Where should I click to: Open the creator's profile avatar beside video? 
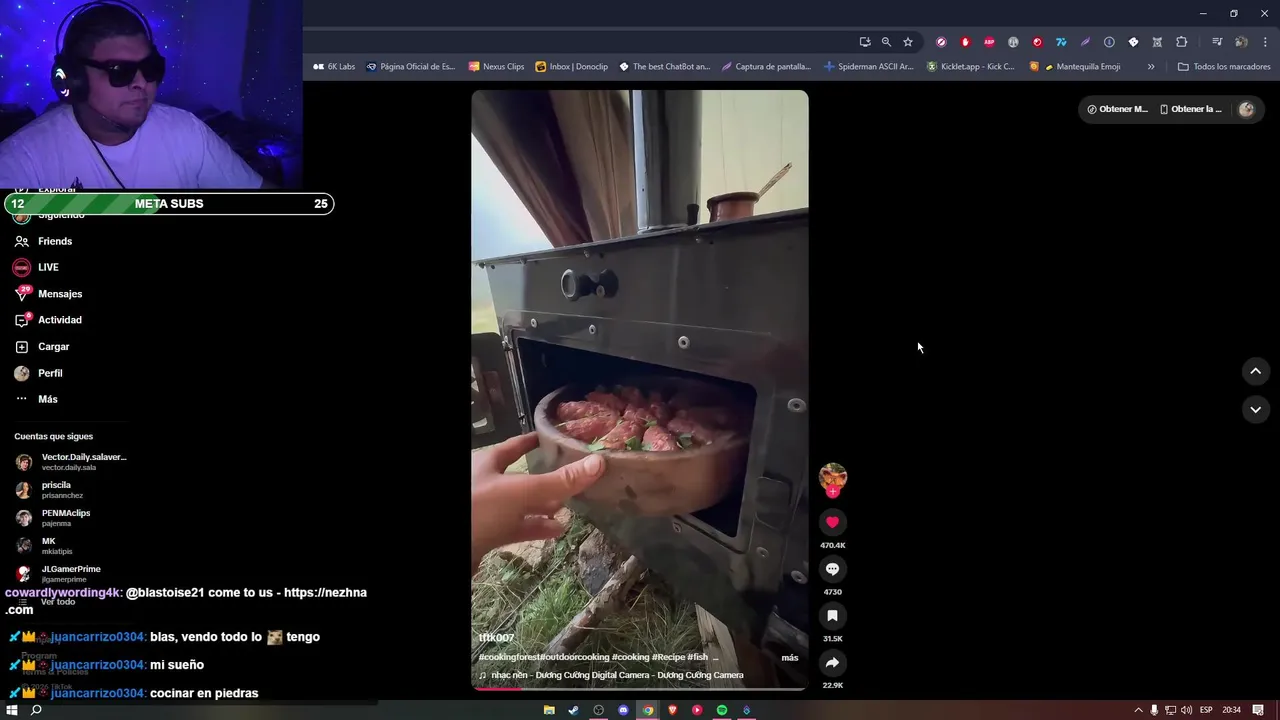[833, 476]
